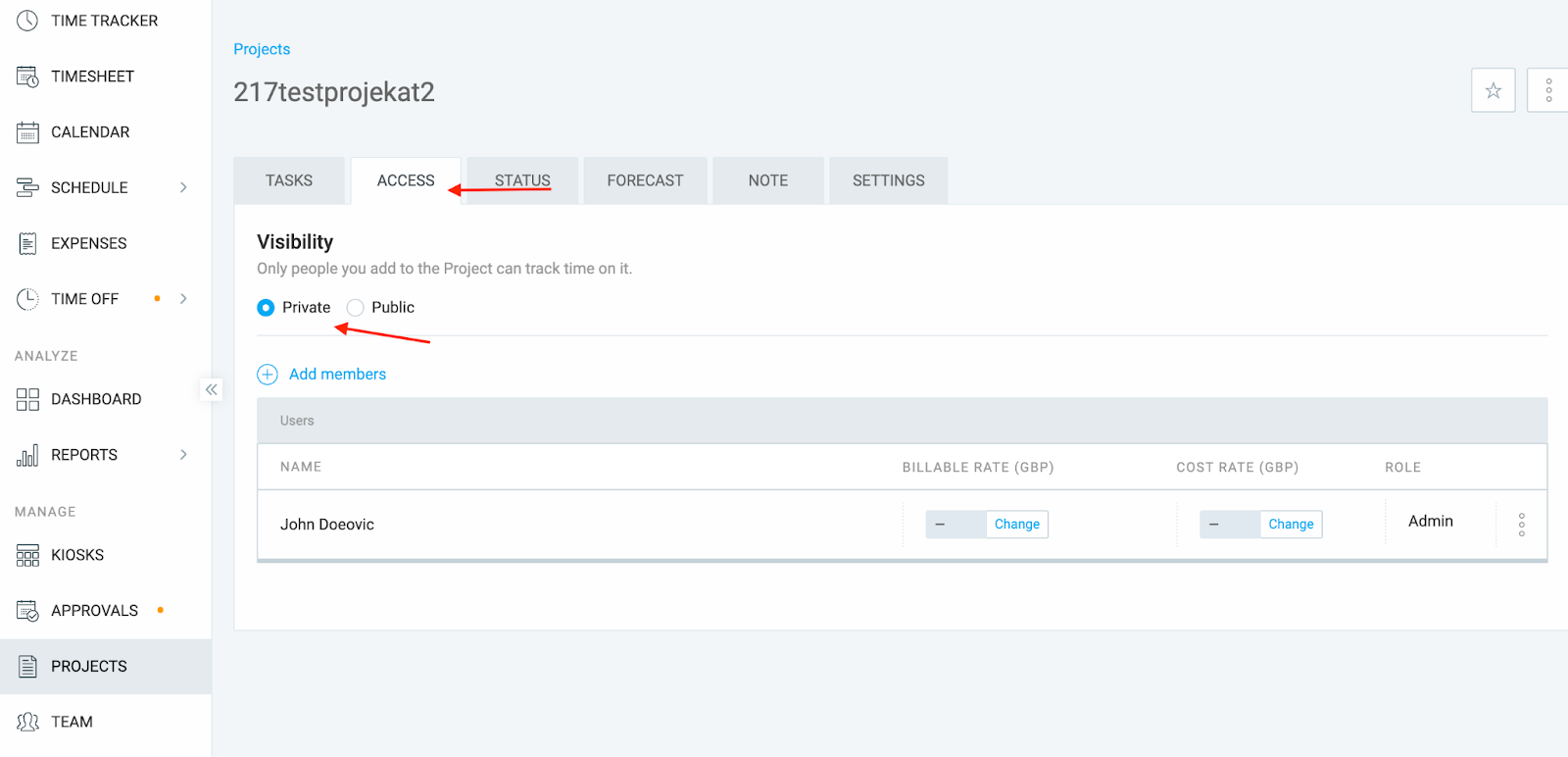1568x757 pixels.
Task: Click the Visibility heading
Action: click(x=295, y=242)
